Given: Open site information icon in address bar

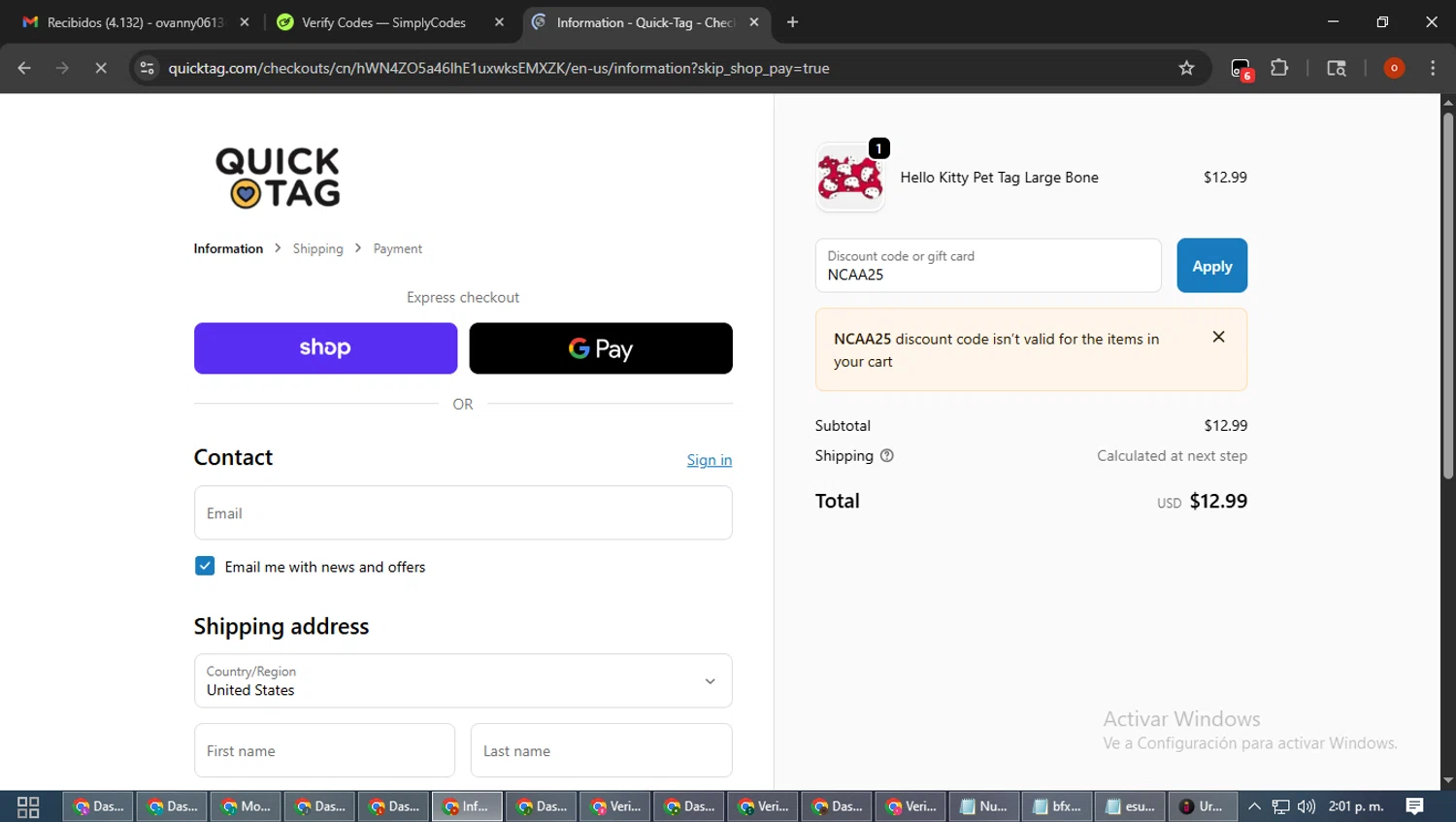Looking at the screenshot, I should click(x=148, y=68).
